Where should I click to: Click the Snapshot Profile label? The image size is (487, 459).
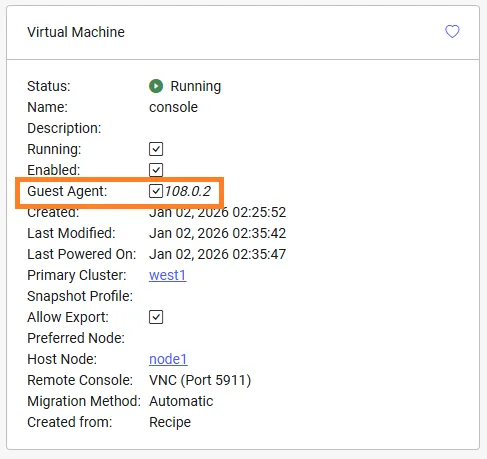(x=80, y=296)
